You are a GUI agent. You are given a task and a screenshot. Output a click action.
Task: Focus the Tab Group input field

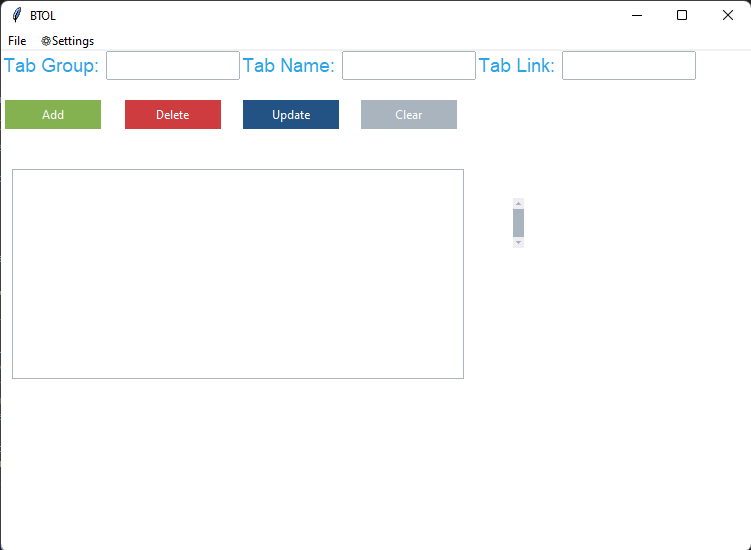pos(173,66)
